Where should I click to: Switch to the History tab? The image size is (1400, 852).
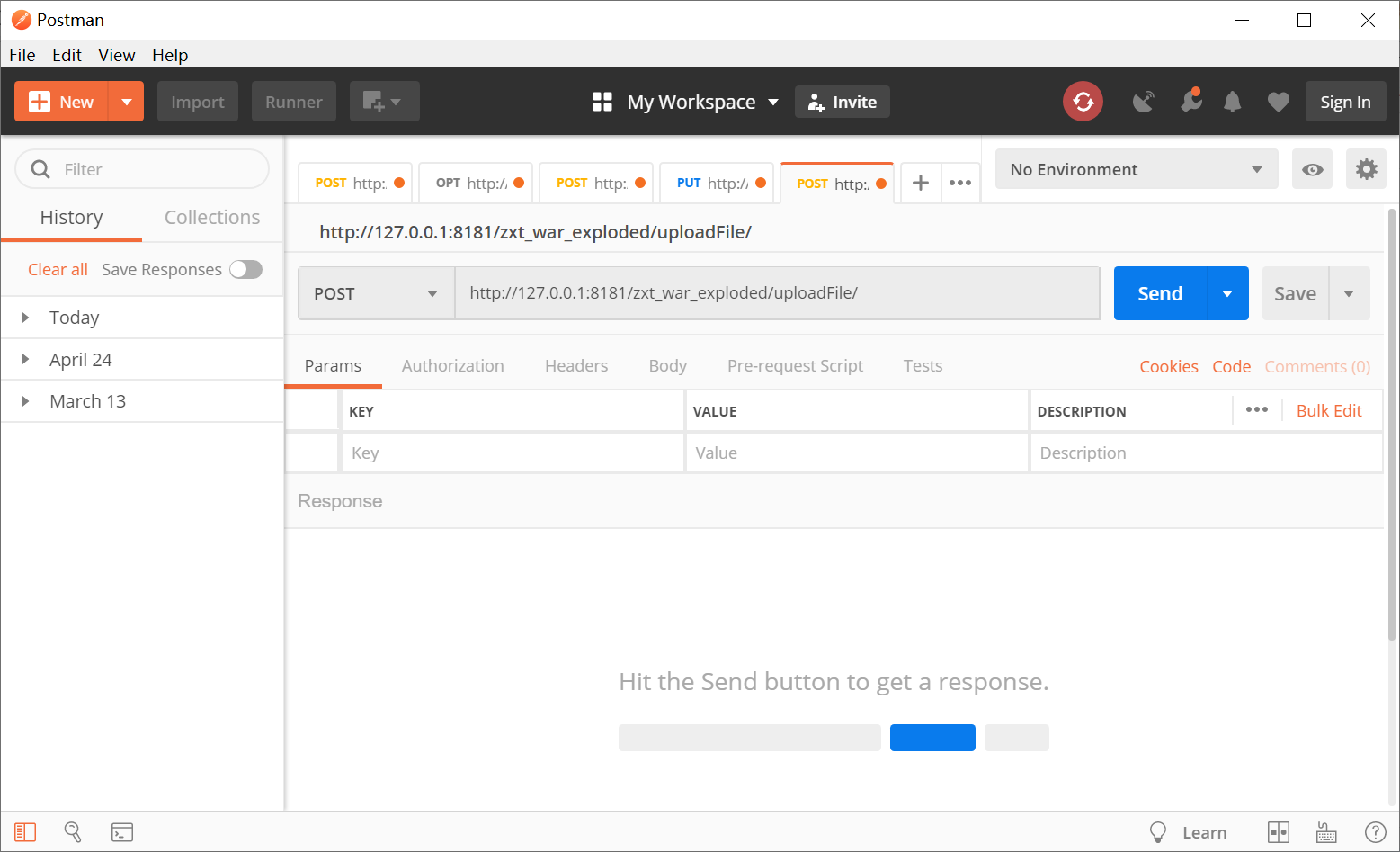point(72,217)
